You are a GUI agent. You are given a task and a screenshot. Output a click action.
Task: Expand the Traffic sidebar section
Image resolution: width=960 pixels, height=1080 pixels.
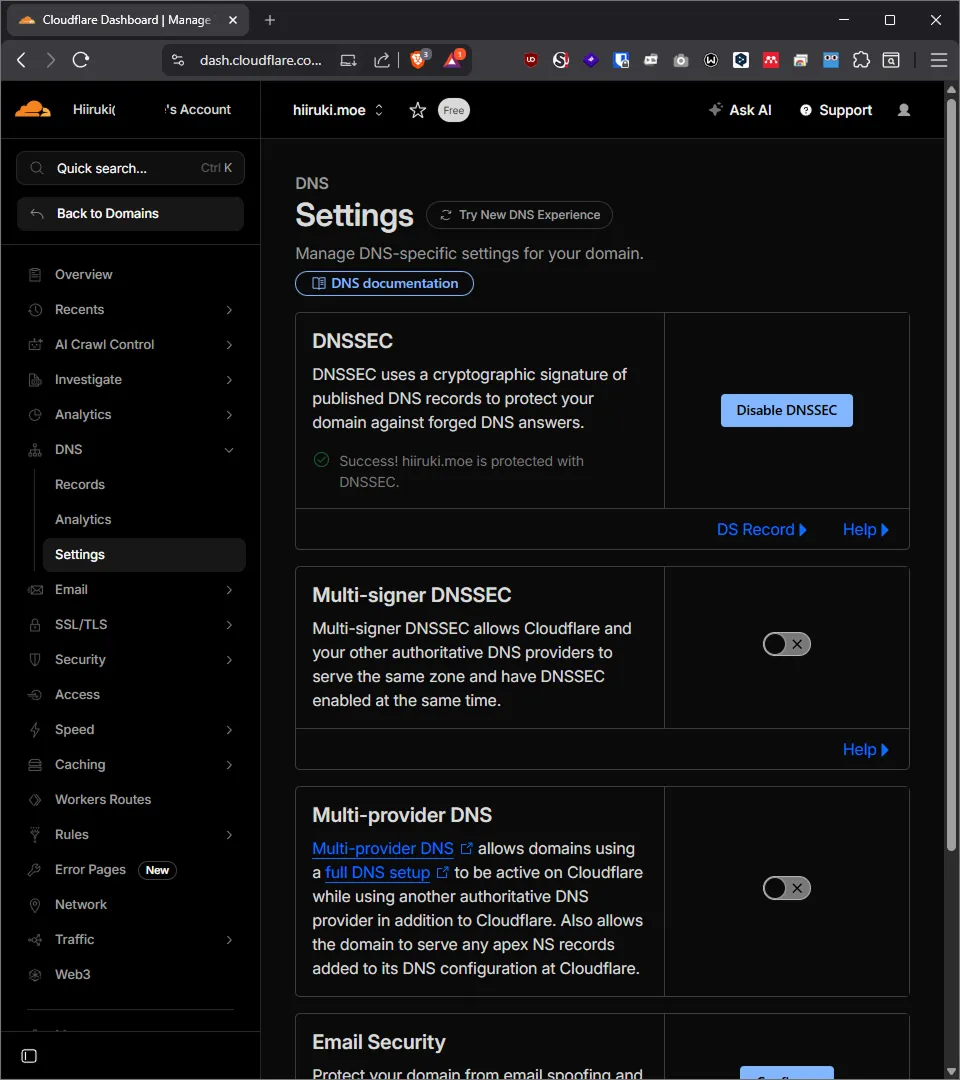pyautogui.click(x=229, y=939)
